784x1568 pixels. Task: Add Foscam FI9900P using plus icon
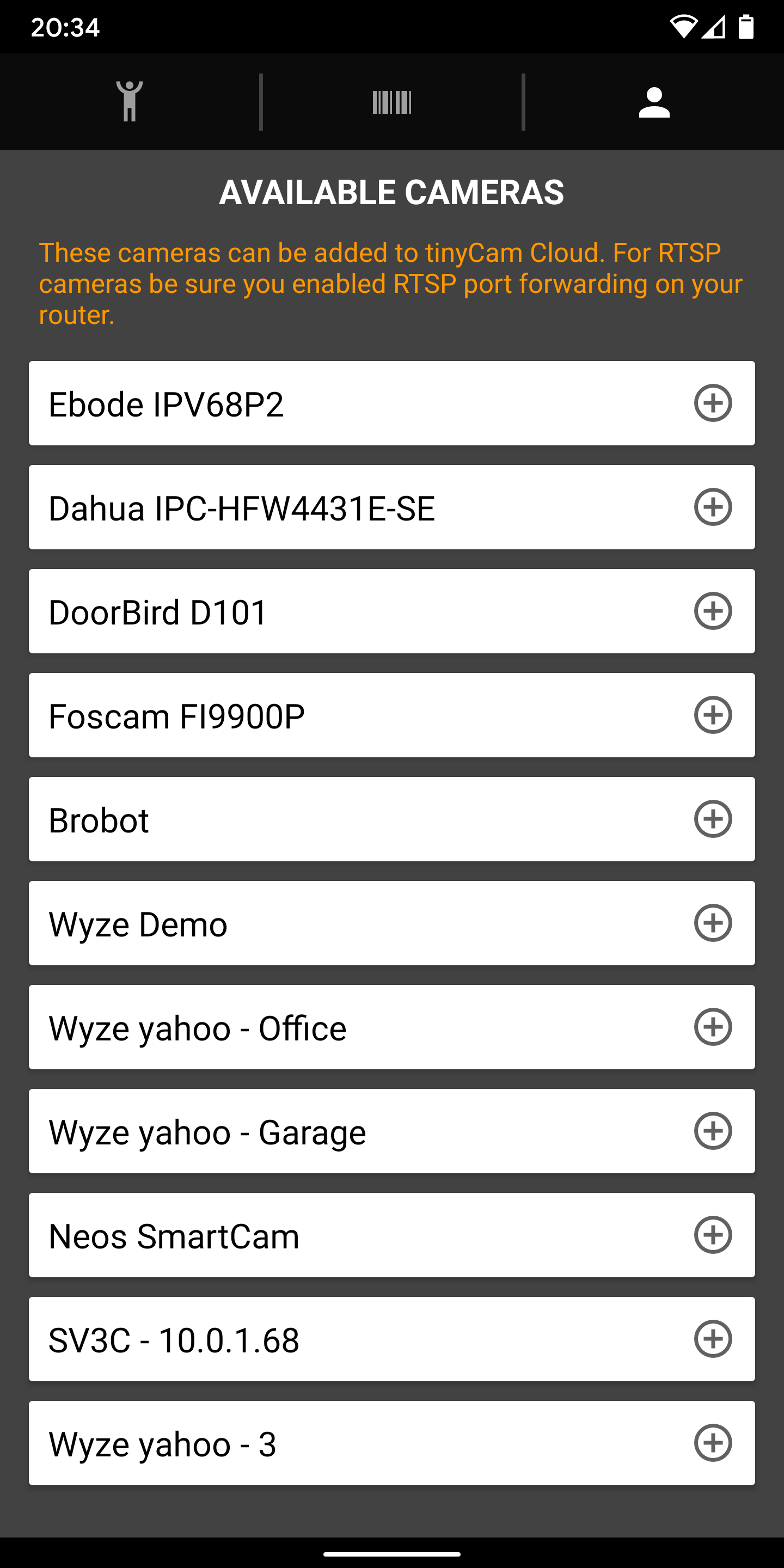tap(713, 715)
